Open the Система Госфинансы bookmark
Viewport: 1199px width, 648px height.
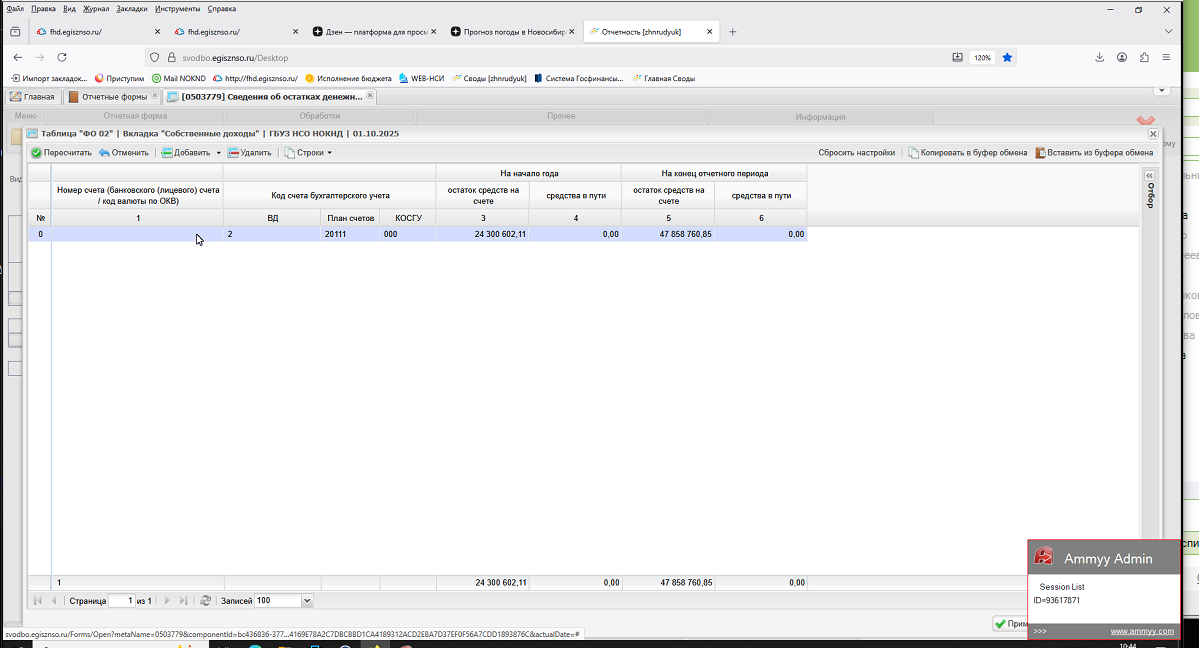(579, 78)
